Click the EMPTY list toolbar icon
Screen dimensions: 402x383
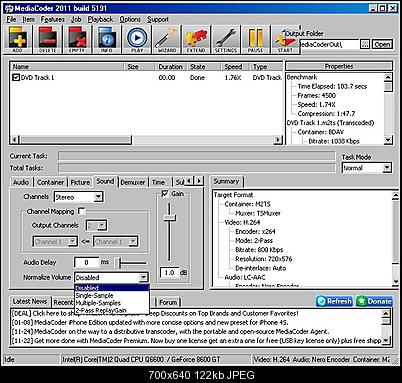click(x=77, y=40)
